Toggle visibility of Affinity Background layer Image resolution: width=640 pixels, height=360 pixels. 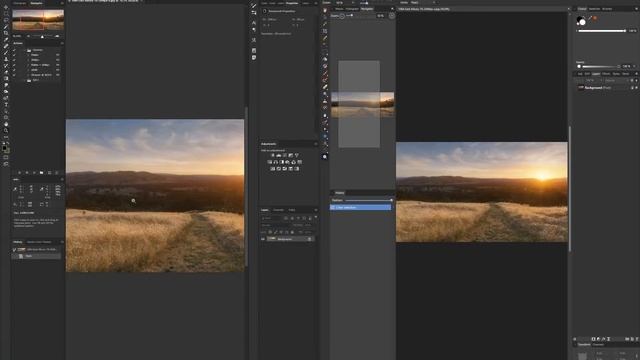tap(637, 88)
